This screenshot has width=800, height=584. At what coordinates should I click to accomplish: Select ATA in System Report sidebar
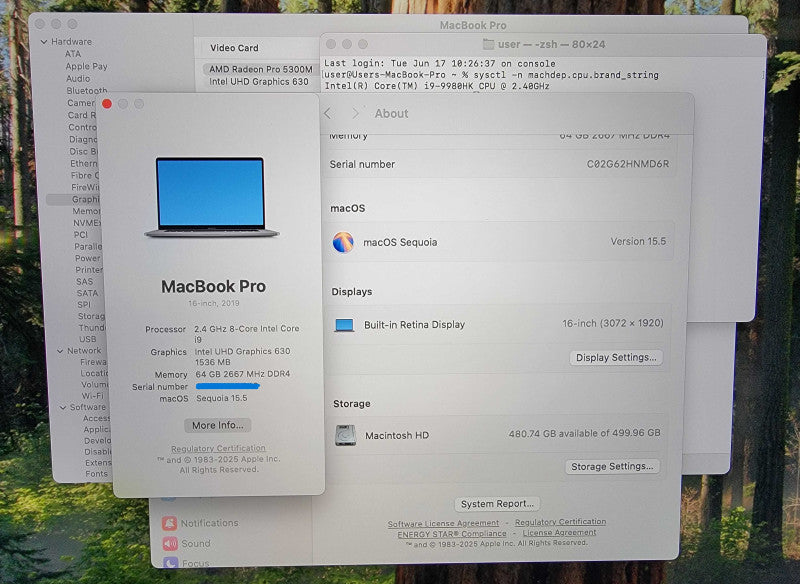tap(72, 54)
